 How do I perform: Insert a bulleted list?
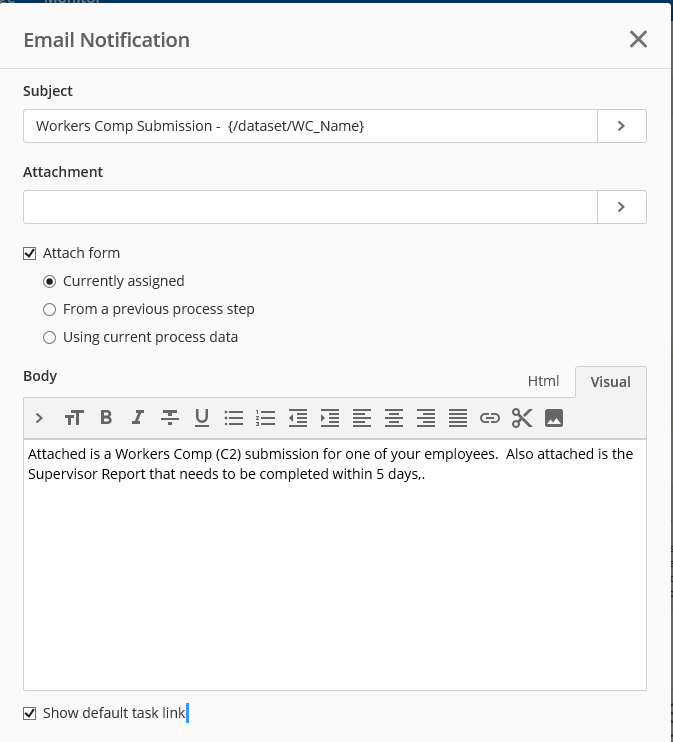tap(234, 417)
